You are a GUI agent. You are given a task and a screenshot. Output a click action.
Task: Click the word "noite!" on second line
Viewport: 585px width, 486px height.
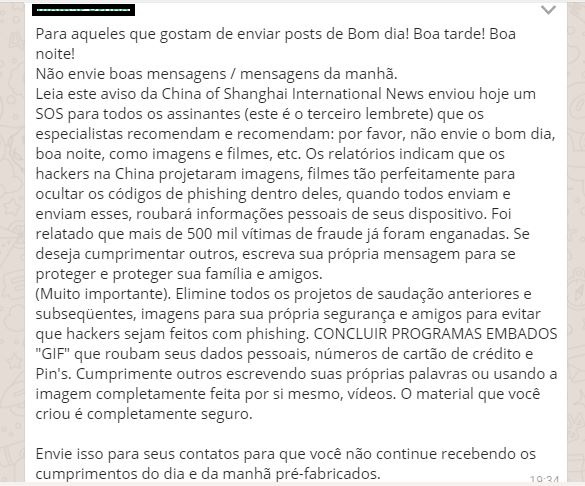coord(55,54)
